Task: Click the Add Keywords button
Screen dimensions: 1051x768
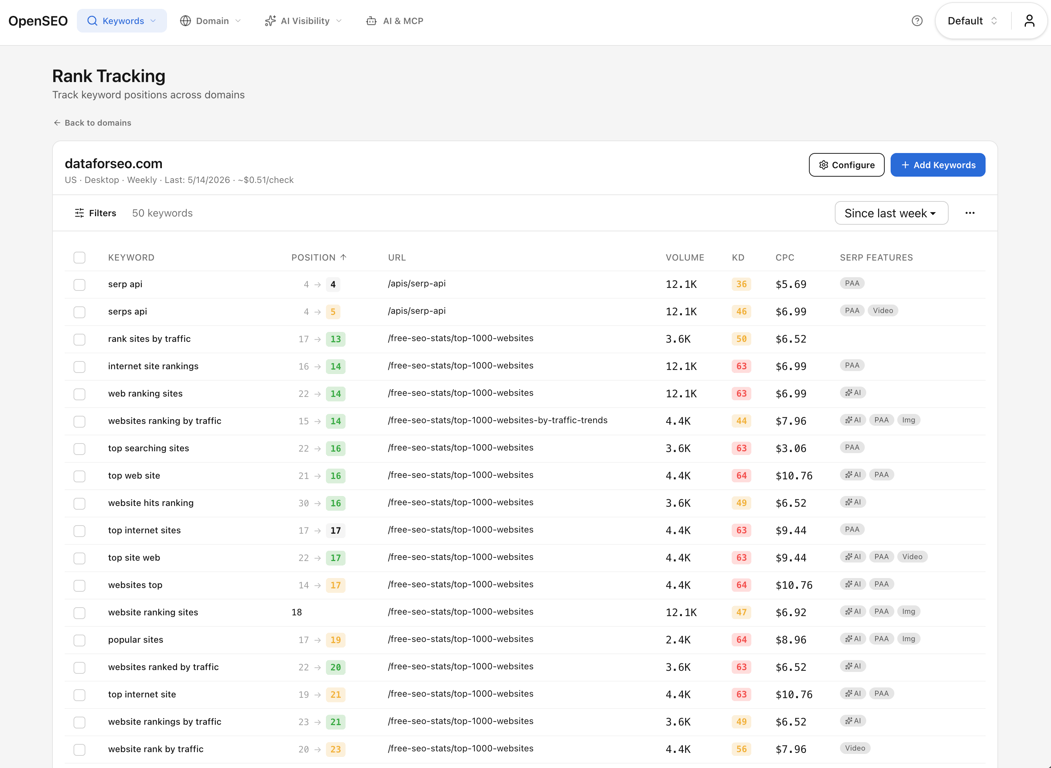Action: tap(938, 165)
